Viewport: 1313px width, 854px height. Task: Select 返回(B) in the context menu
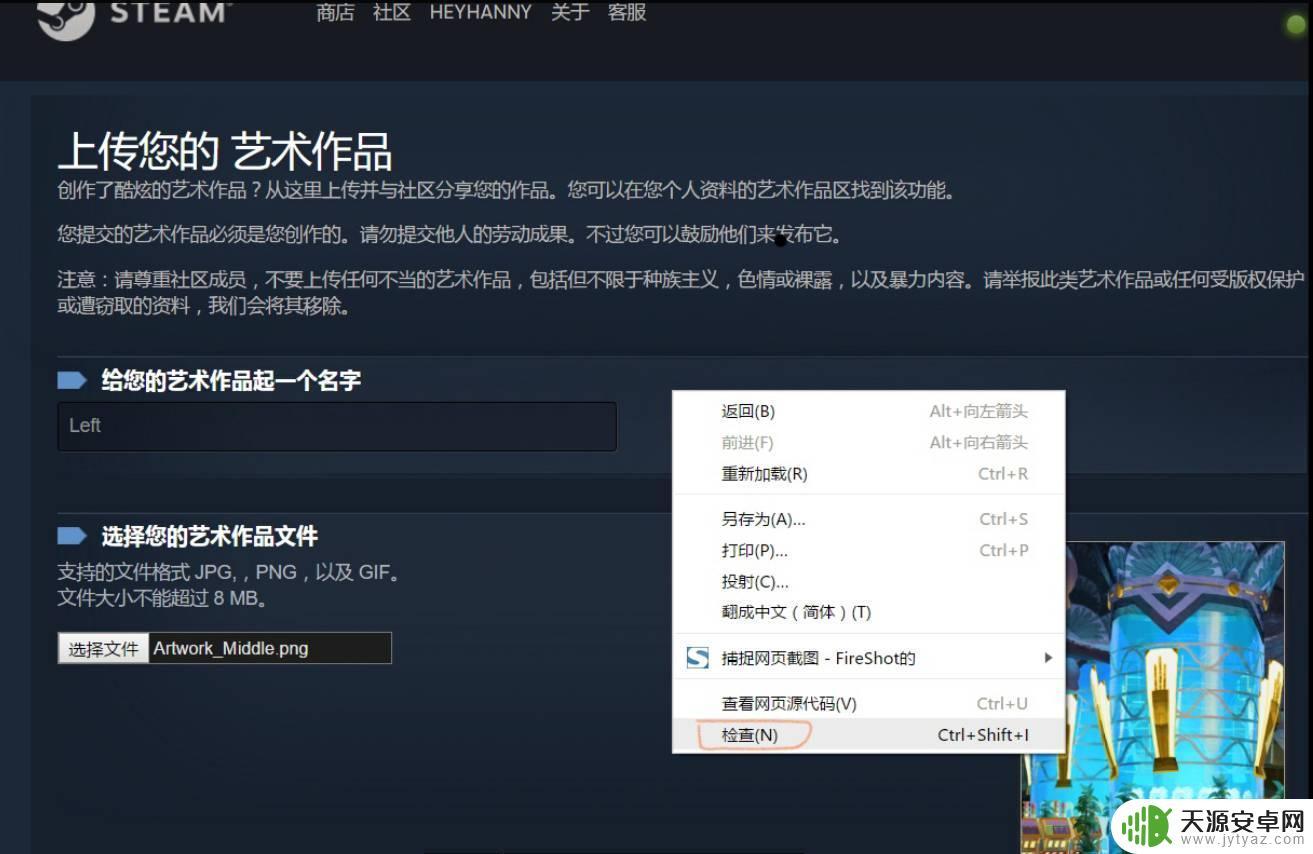(x=868, y=411)
